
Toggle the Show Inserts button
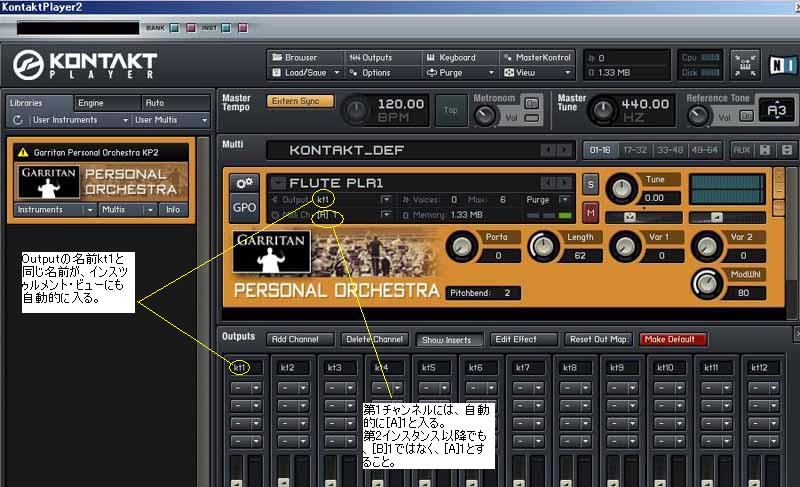pyautogui.click(x=449, y=339)
